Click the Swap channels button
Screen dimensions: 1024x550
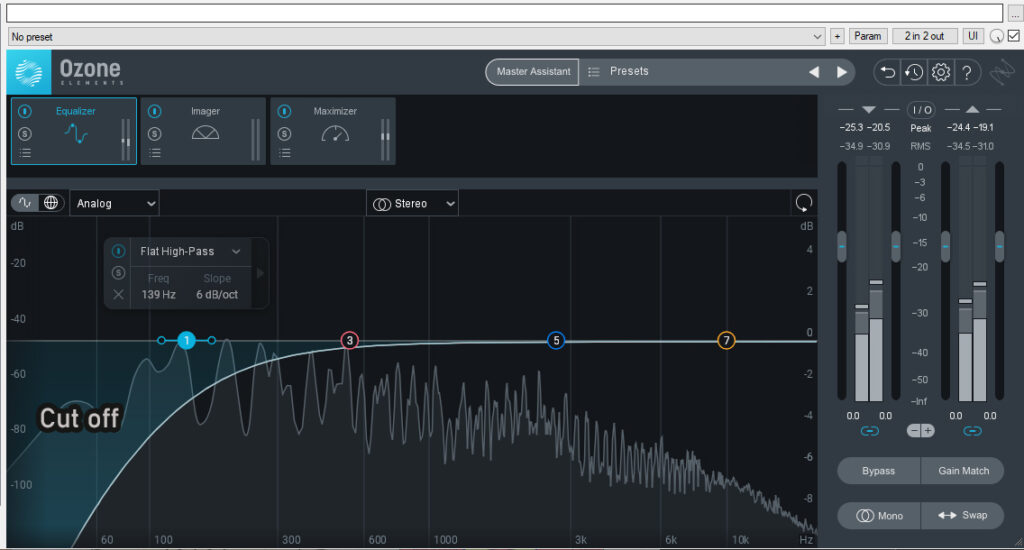[963, 515]
